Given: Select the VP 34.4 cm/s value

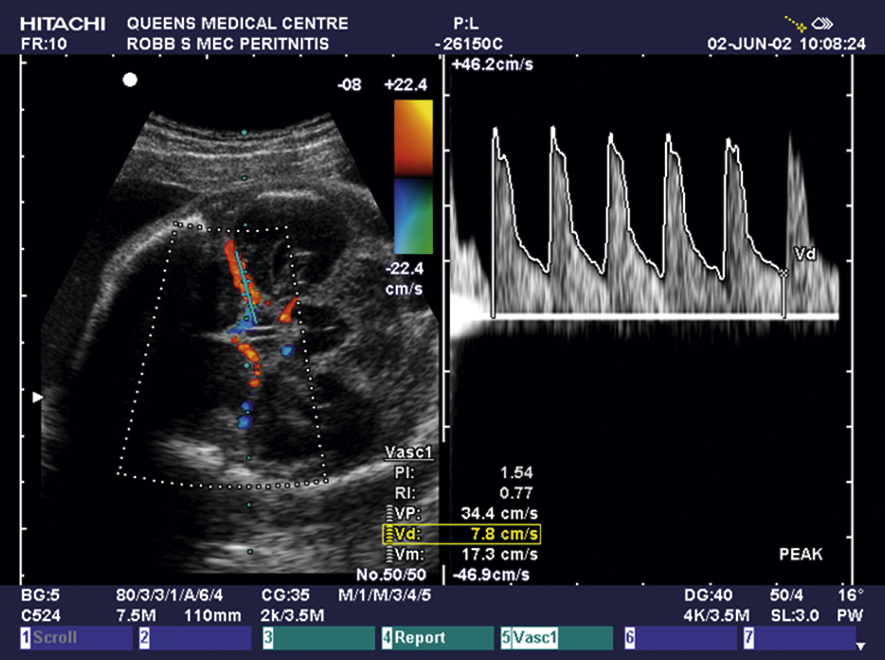Looking at the screenshot, I should coord(500,514).
